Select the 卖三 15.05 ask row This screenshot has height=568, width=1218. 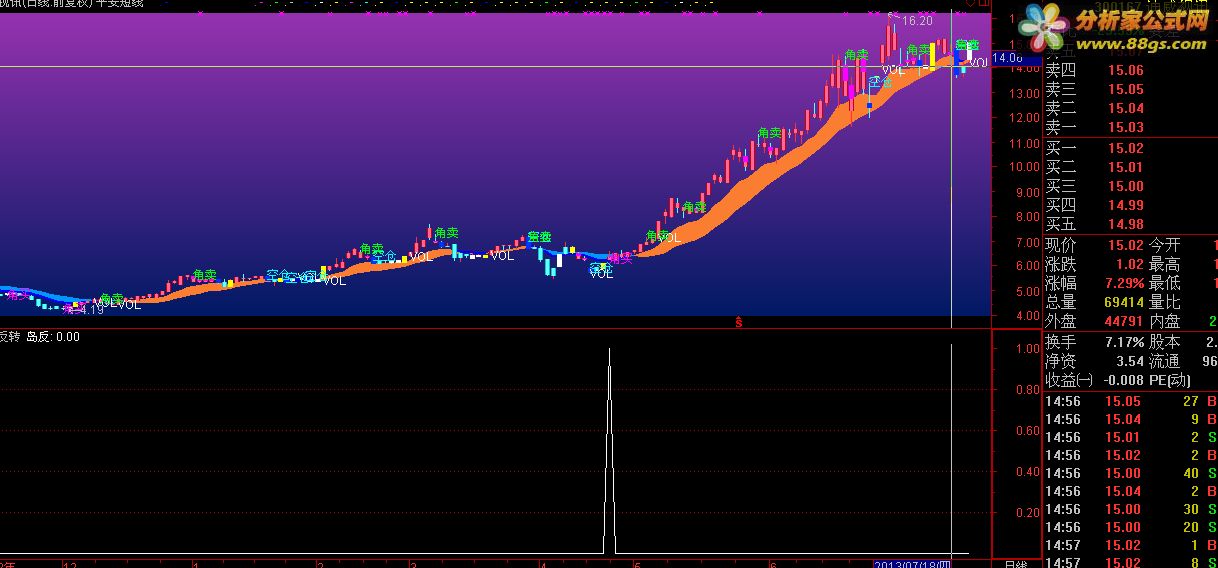pyautogui.click(x=1131, y=89)
